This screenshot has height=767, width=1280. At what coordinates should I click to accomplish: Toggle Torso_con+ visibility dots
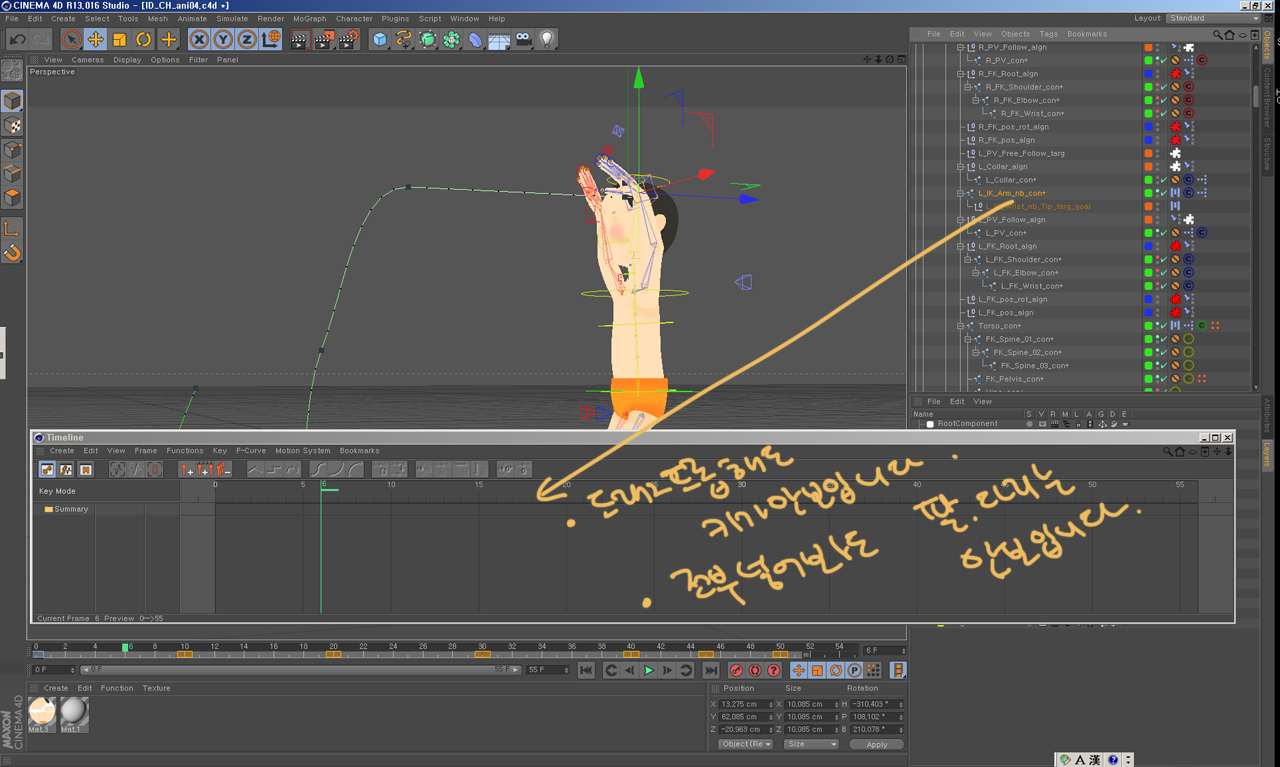[1158, 326]
